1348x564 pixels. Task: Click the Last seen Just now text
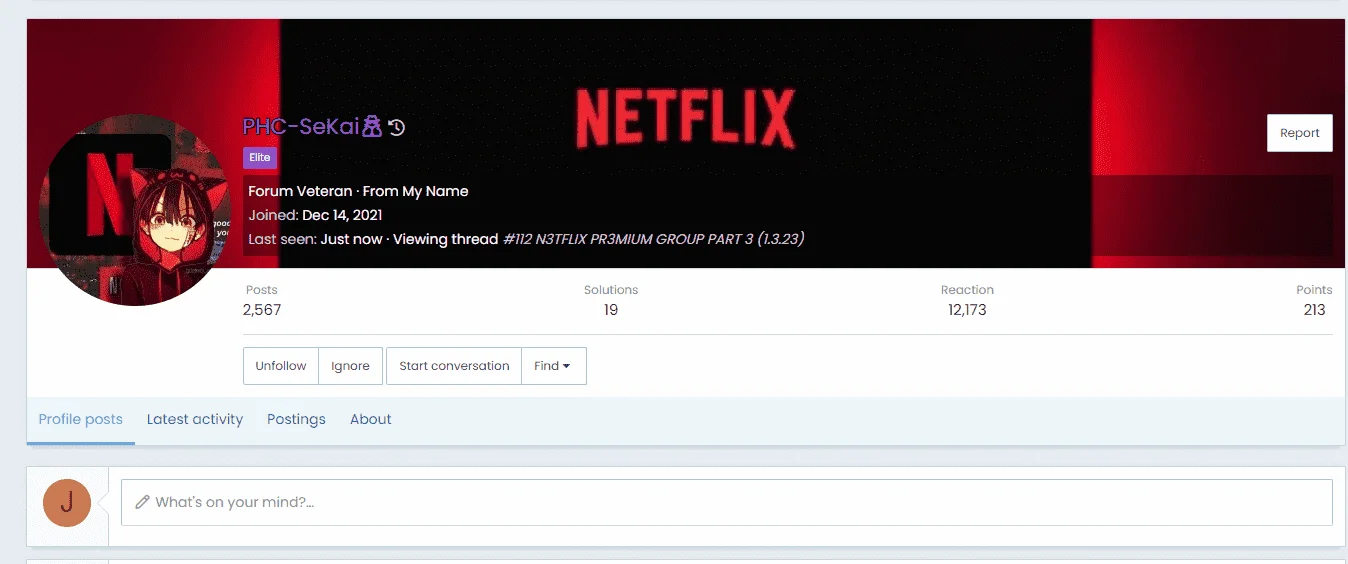point(351,239)
